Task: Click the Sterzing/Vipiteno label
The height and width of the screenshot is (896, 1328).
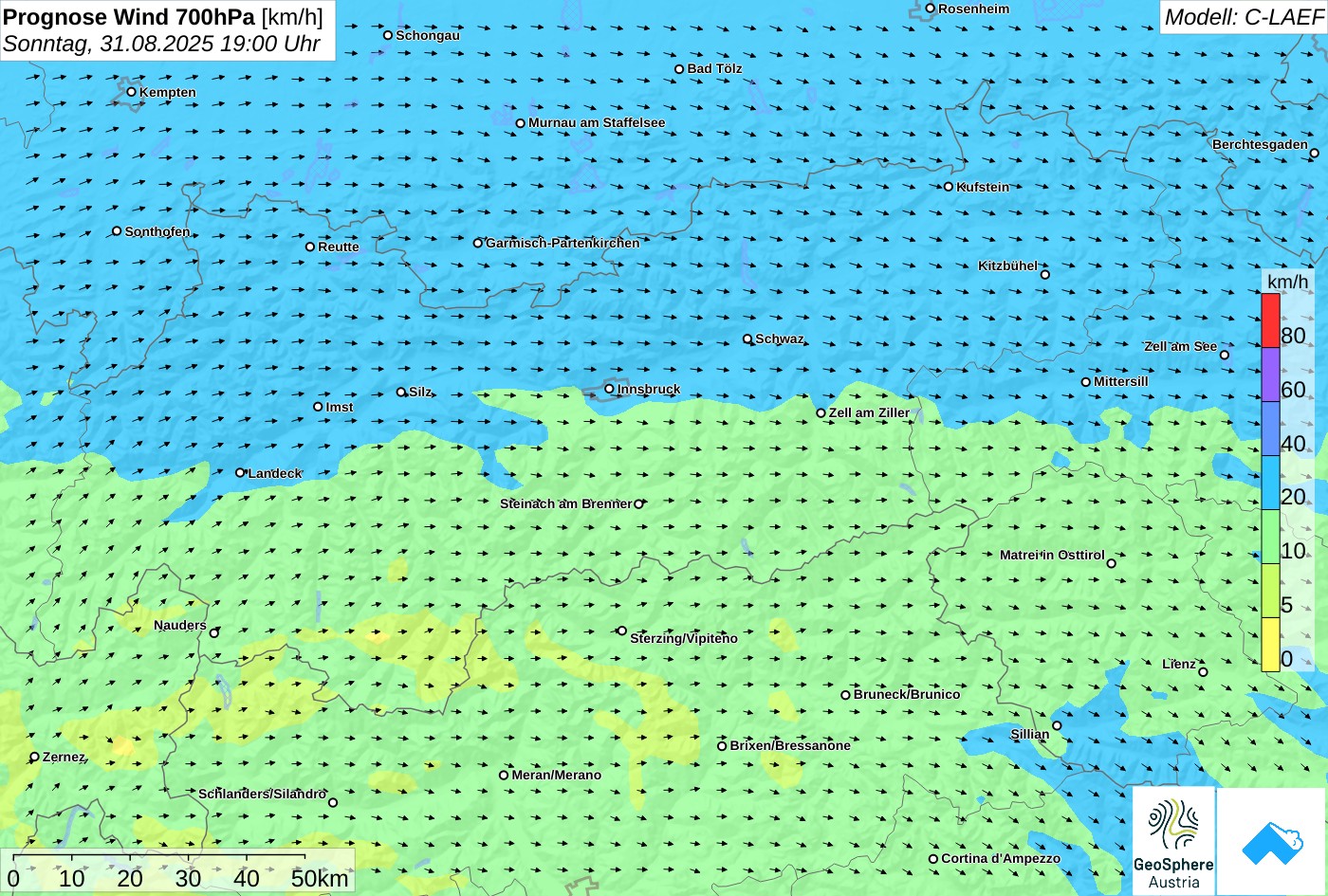Action: (x=684, y=638)
